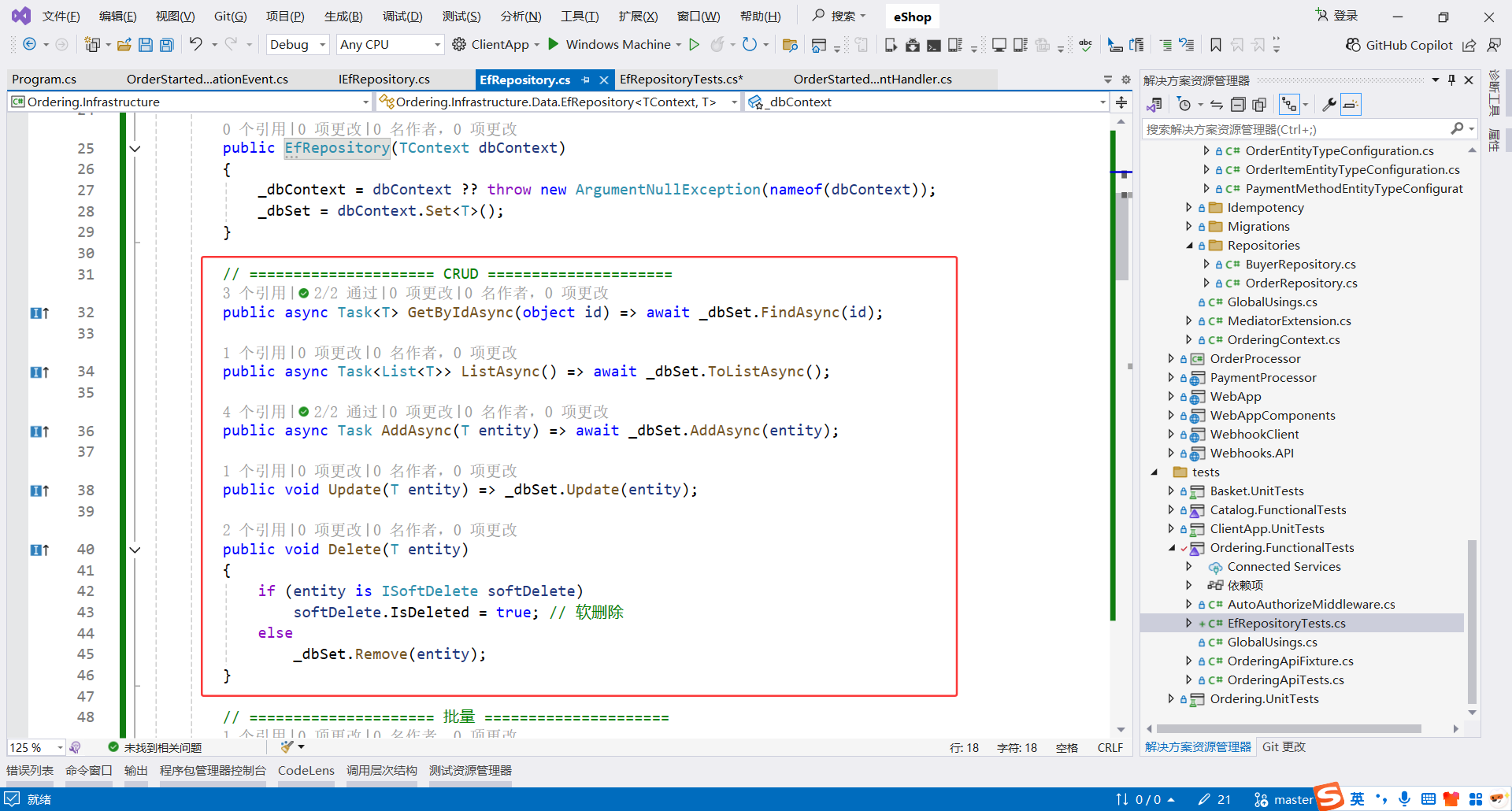This screenshot has height=811, width=1512.
Task: Switch to the EfRepositoryTests.cs* tab
Action: coord(681,80)
